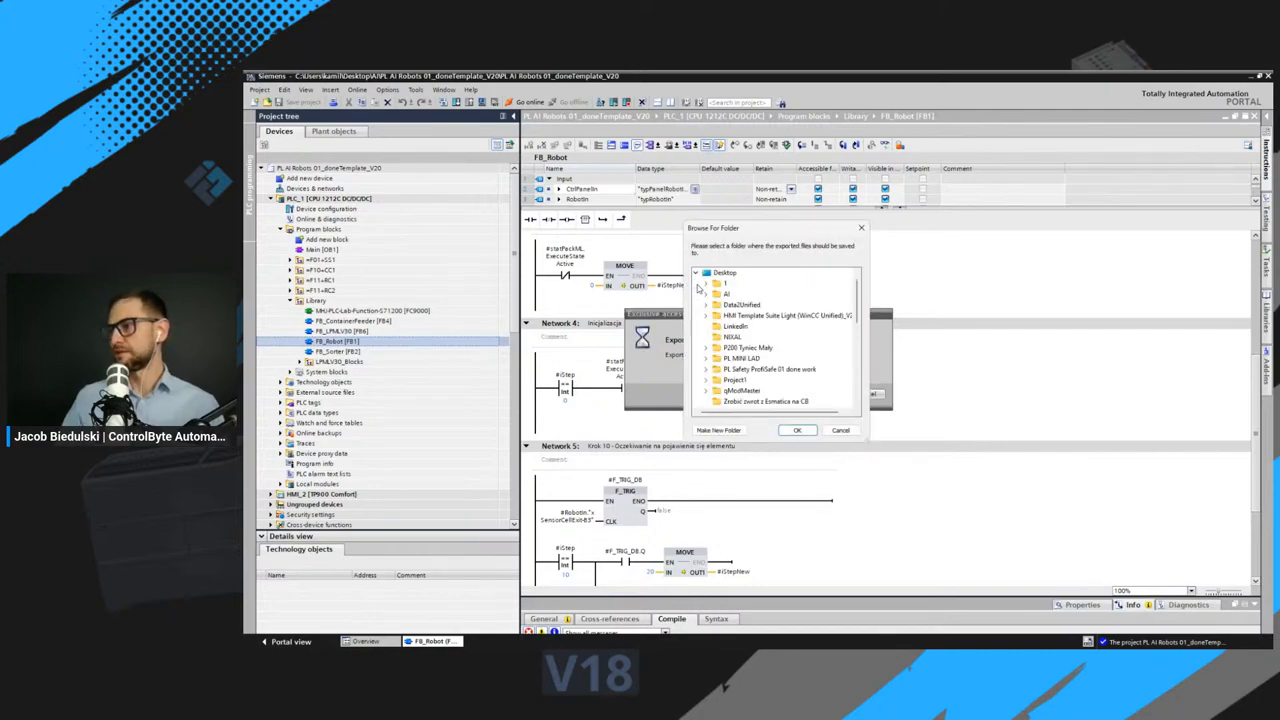Image resolution: width=1280 pixels, height=720 pixels.
Task: Open Online & diagnostics under PLC_1
Action: tap(325, 219)
